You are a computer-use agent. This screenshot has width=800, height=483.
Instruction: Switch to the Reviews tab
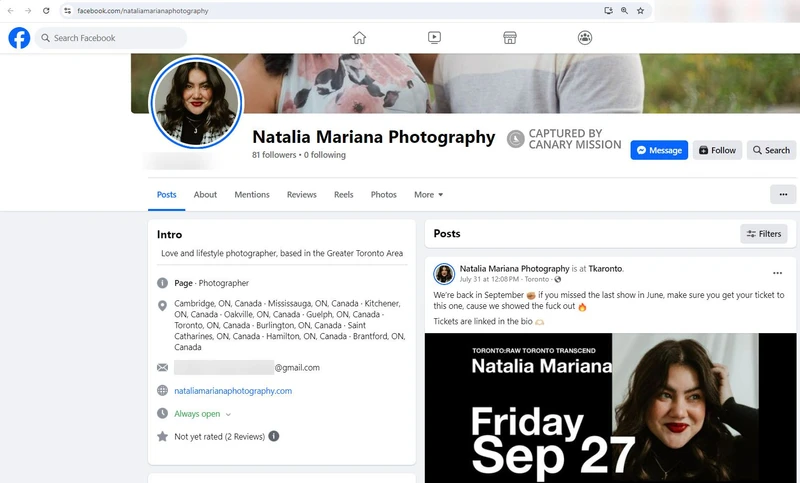302,194
